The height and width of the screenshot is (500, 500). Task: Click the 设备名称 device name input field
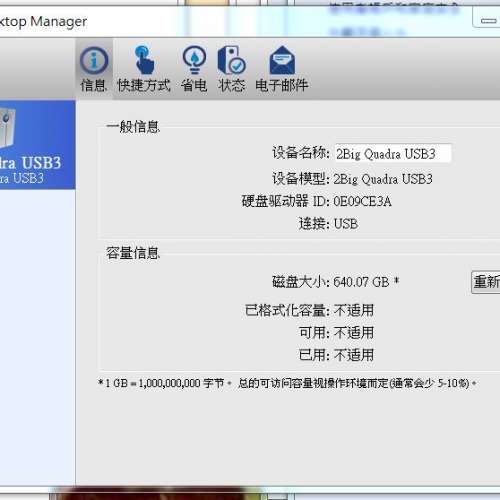[x=393, y=154]
